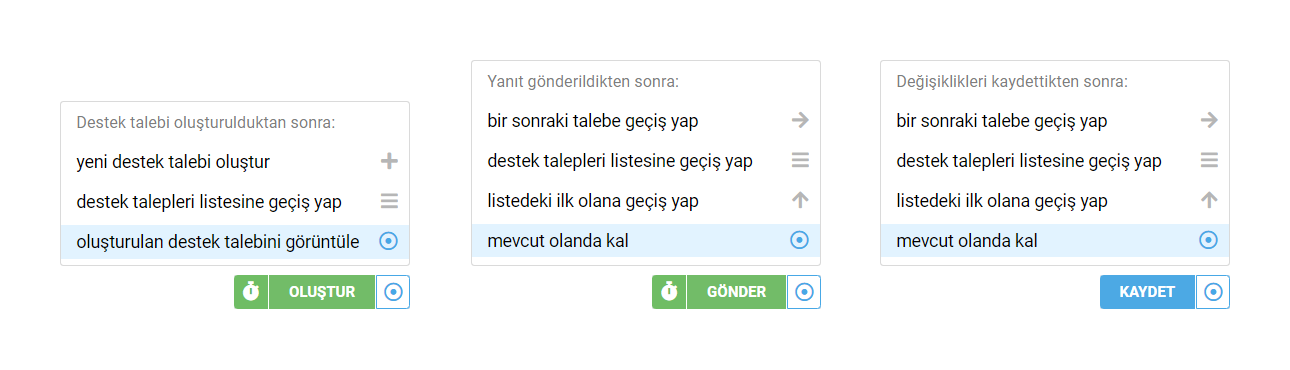Viewport: 1290px width, 370px height.
Task: Click stopwatch icon beside GÖNDER button
Action: (x=669, y=292)
